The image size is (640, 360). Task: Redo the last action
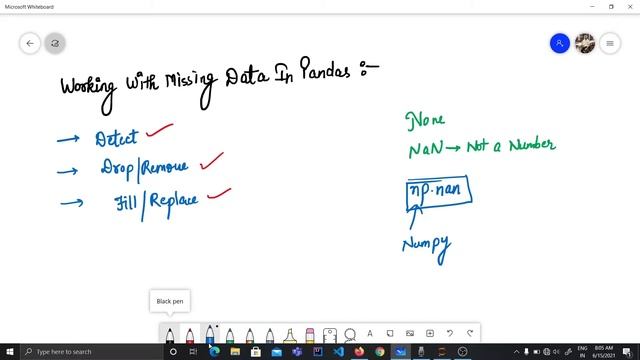470,333
